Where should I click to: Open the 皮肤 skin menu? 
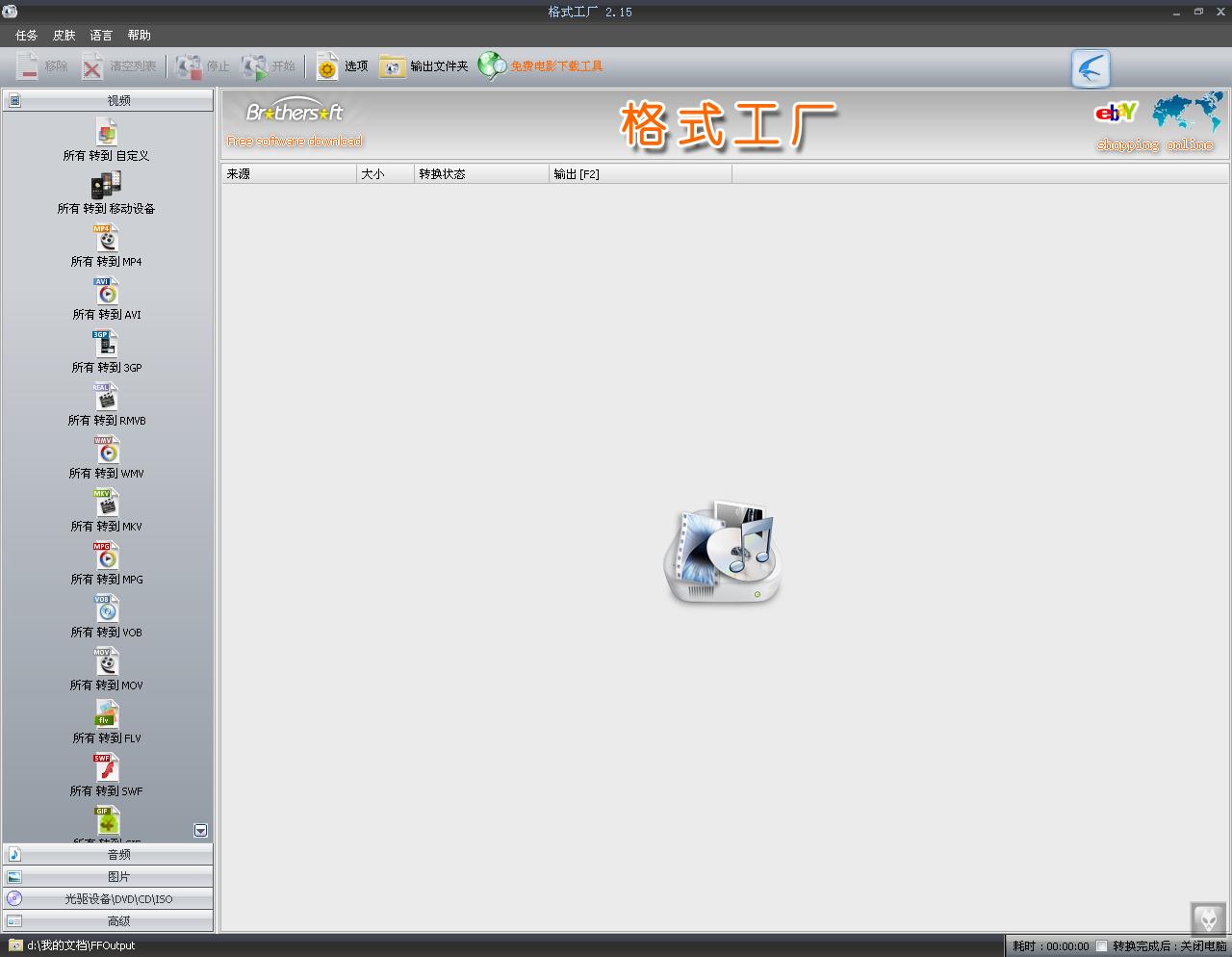click(x=64, y=36)
